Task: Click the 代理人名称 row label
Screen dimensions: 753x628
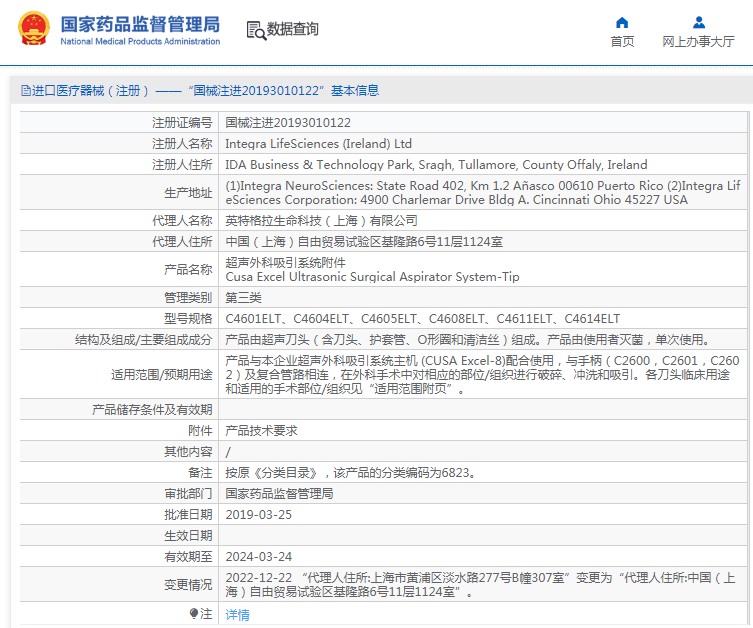Action: click(x=182, y=221)
